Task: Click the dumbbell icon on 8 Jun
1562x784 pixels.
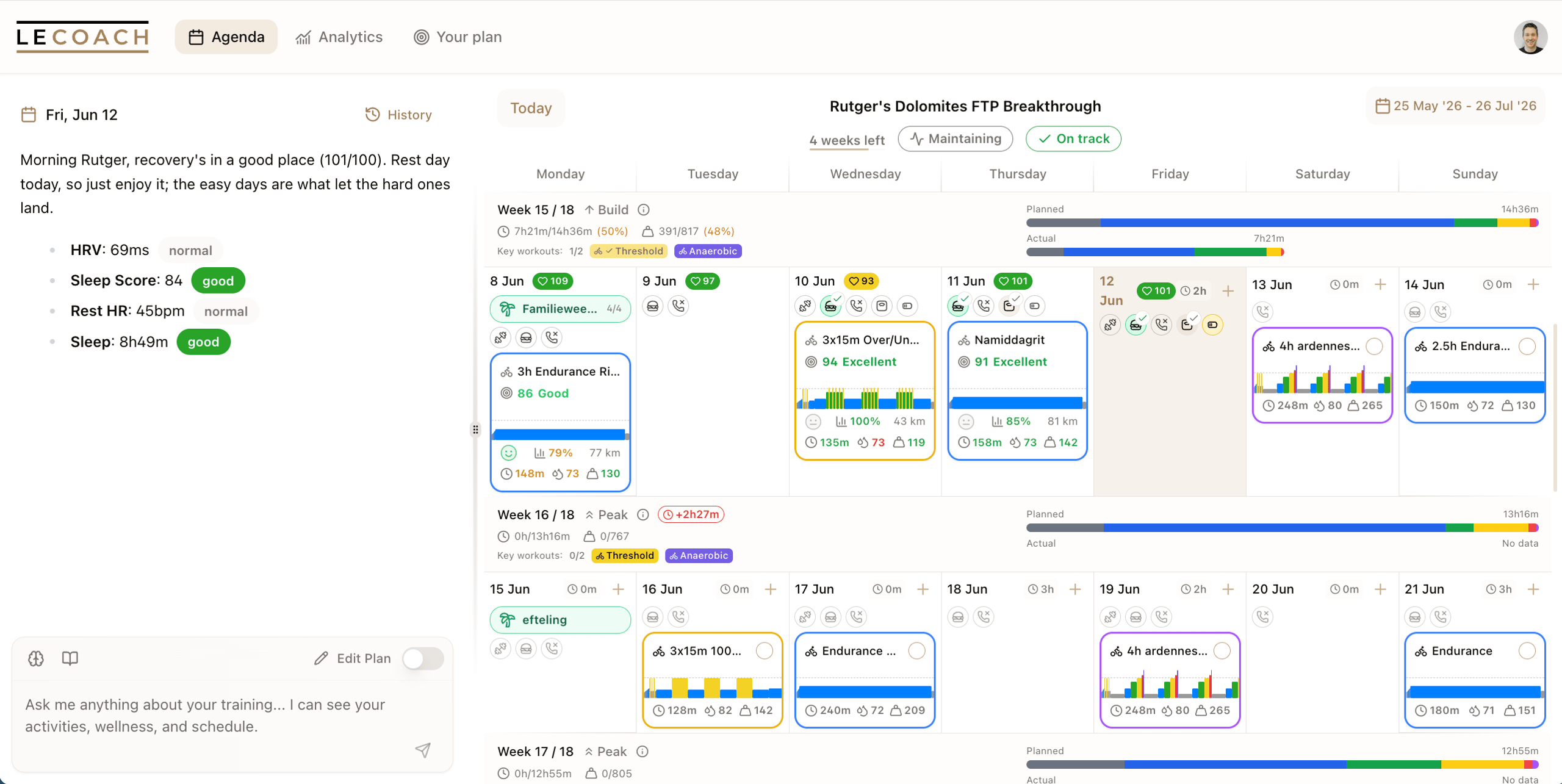Action: tap(501, 337)
